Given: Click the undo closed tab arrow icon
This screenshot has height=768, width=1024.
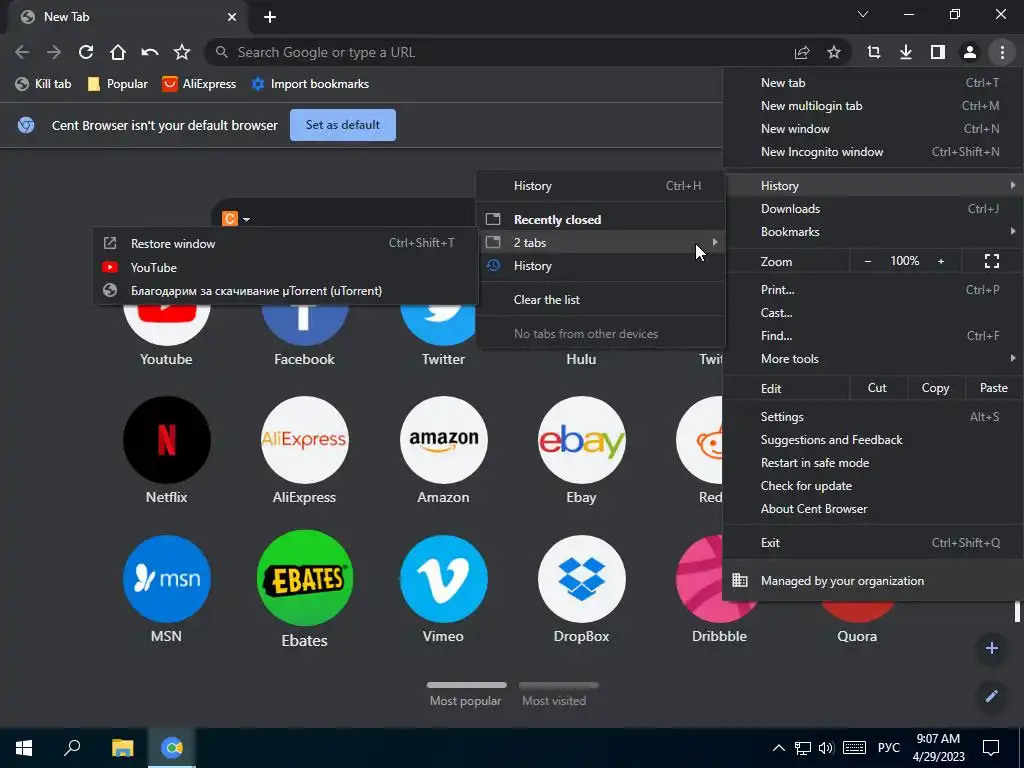Looking at the screenshot, I should (x=150, y=52).
